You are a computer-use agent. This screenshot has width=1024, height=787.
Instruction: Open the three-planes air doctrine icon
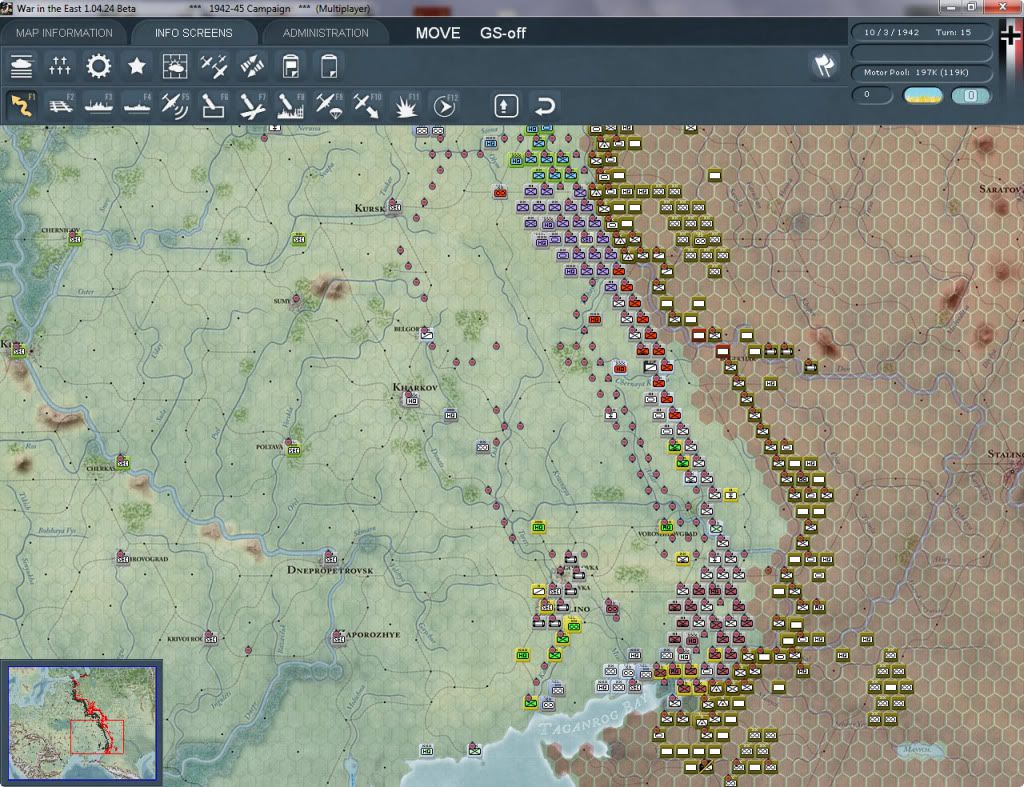coord(214,66)
